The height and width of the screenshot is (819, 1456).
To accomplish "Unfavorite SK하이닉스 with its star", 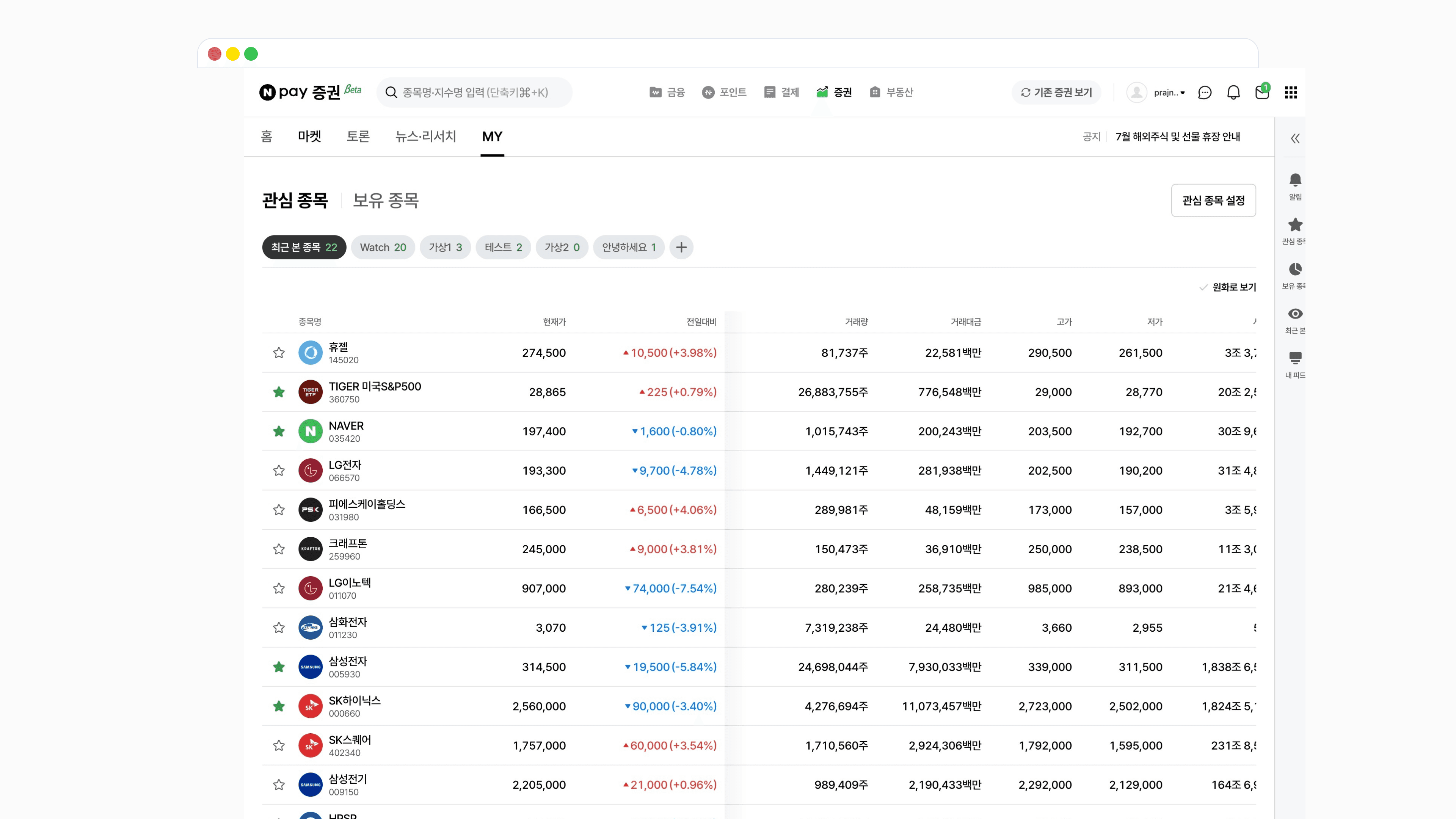I will [x=279, y=706].
